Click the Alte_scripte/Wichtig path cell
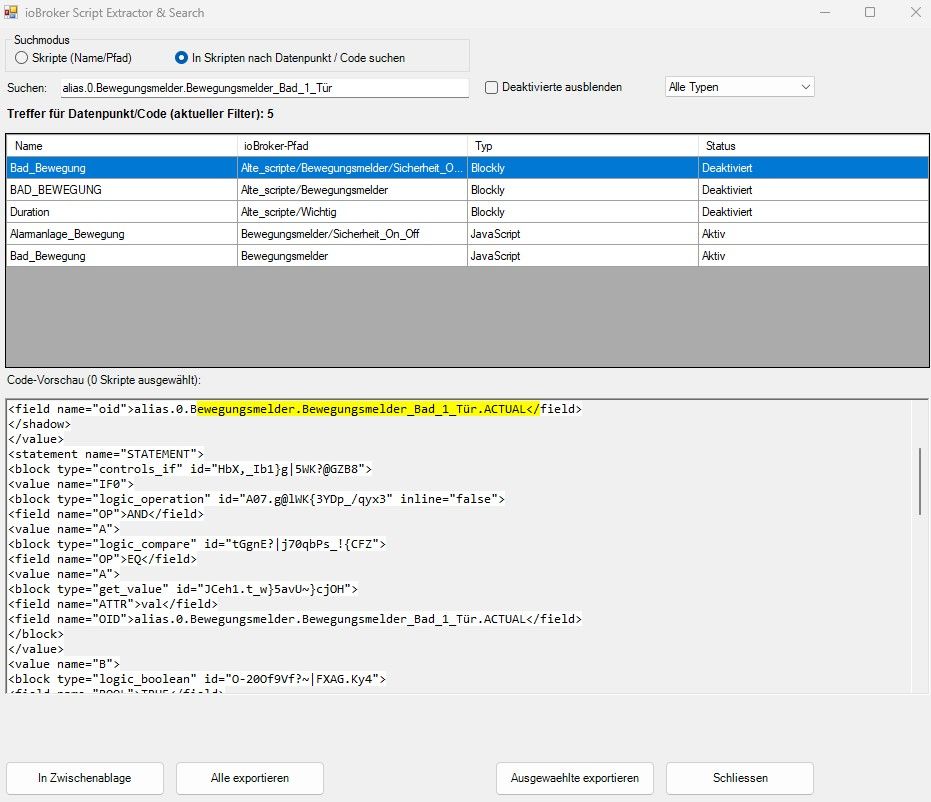 coord(352,212)
